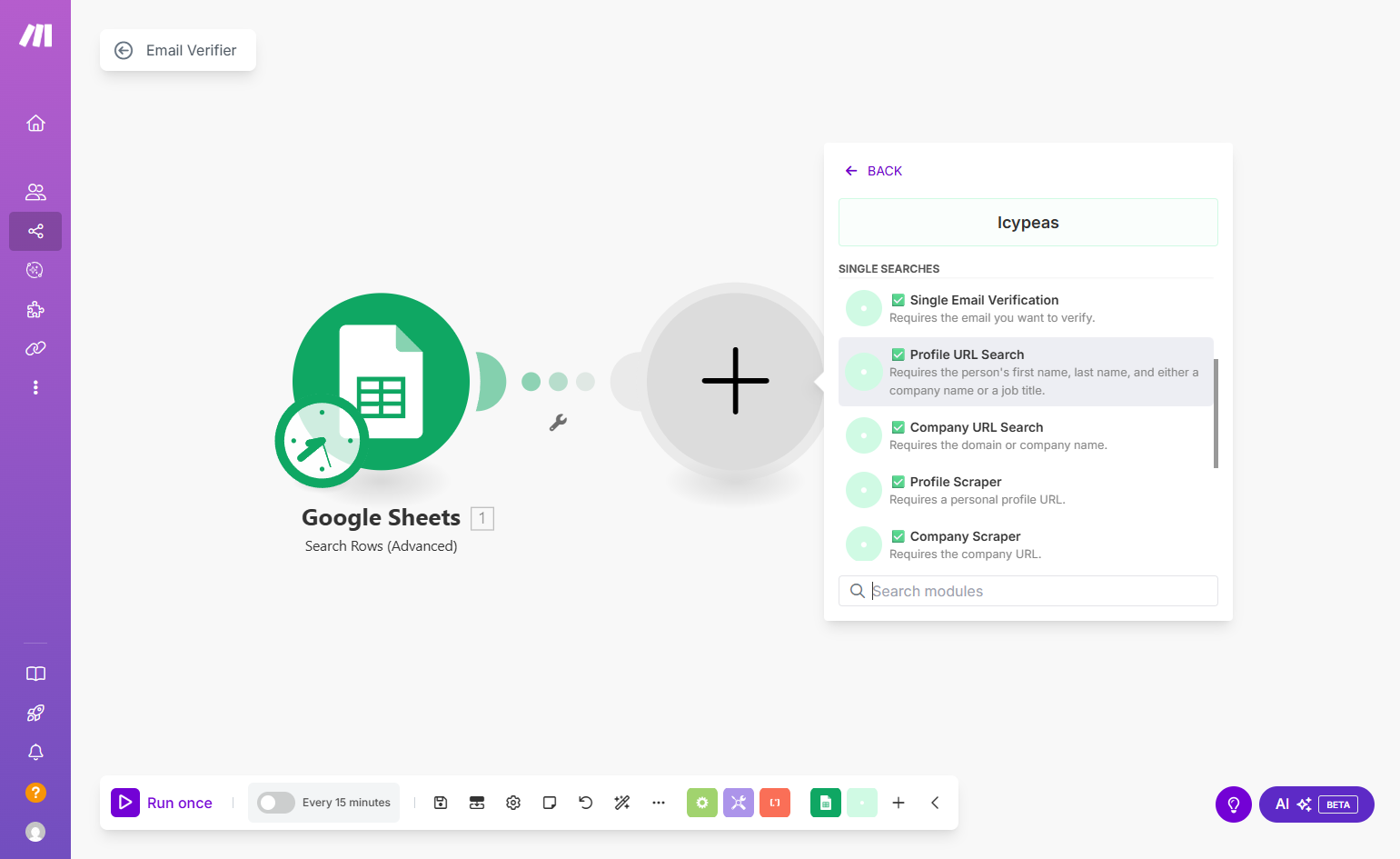This screenshot has height=859, width=1400.
Task: Click the BACK link in module panel
Action: tap(873, 171)
